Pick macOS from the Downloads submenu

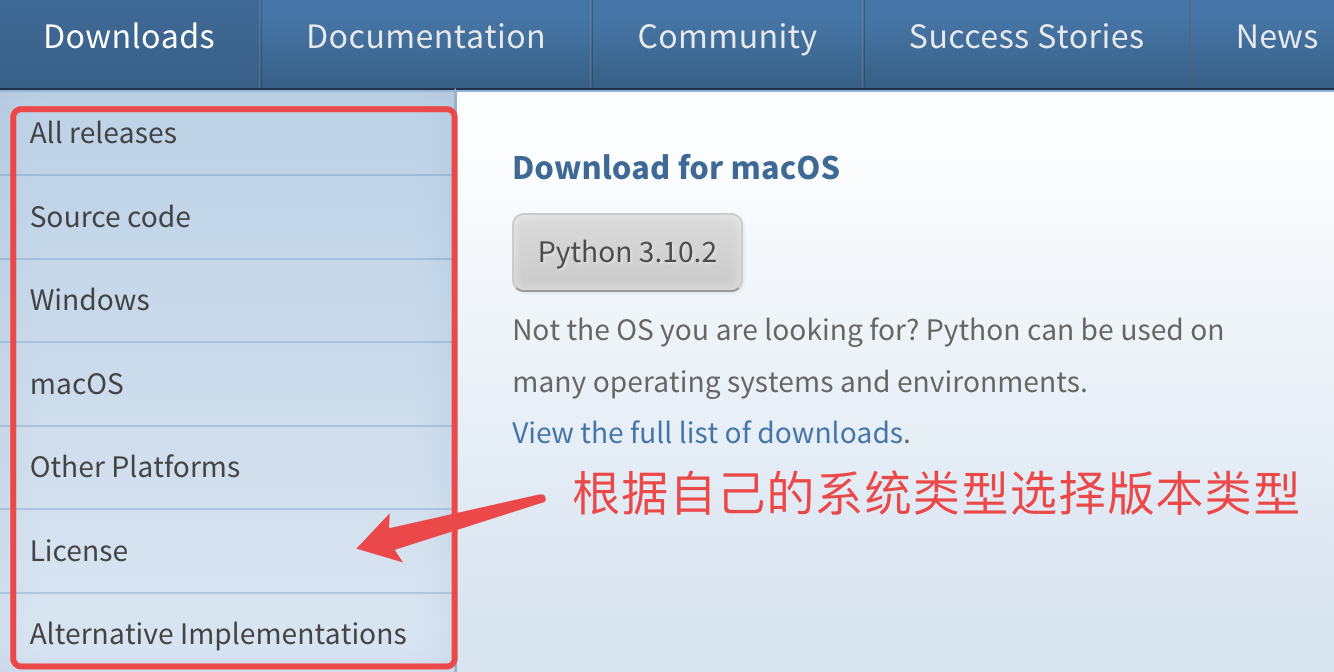click(x=77, y=384)
